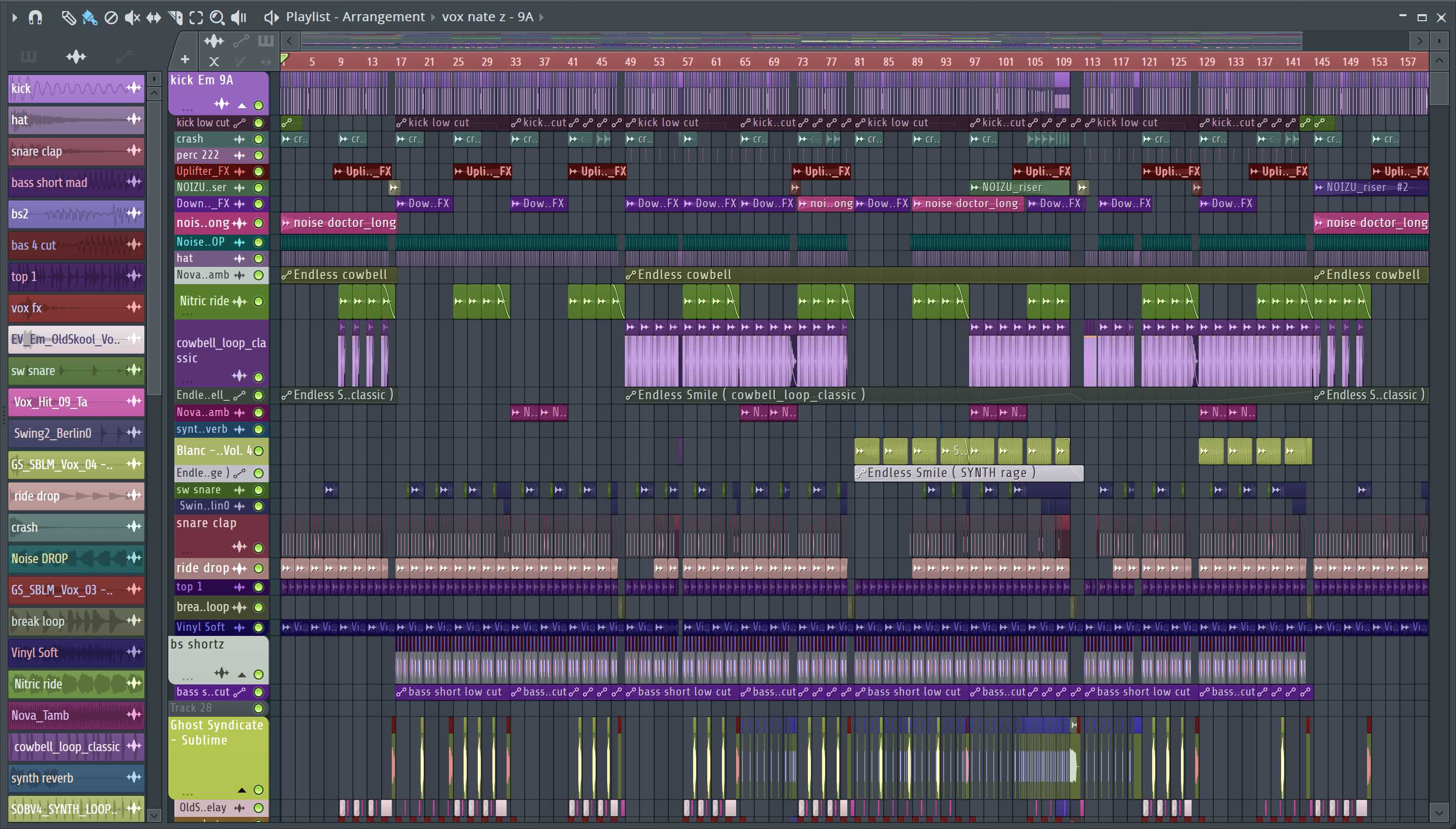
Task: Select the Mute tool
Action: coord(132,18)
